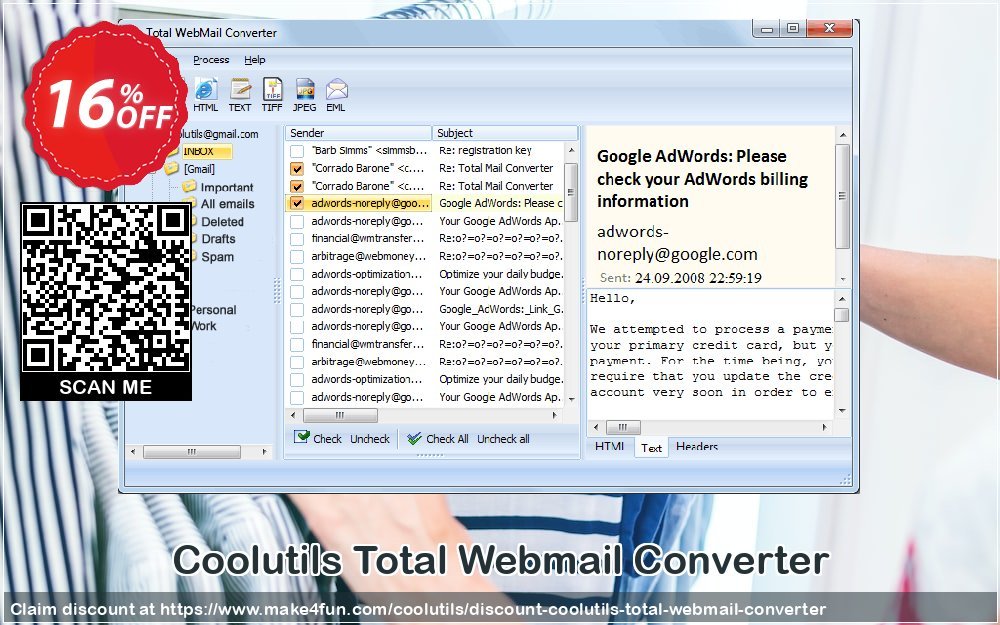Open the Help menu
The height and width of the screenshot is (625, 1000).
pyautogui.click(x=254, y=59)
